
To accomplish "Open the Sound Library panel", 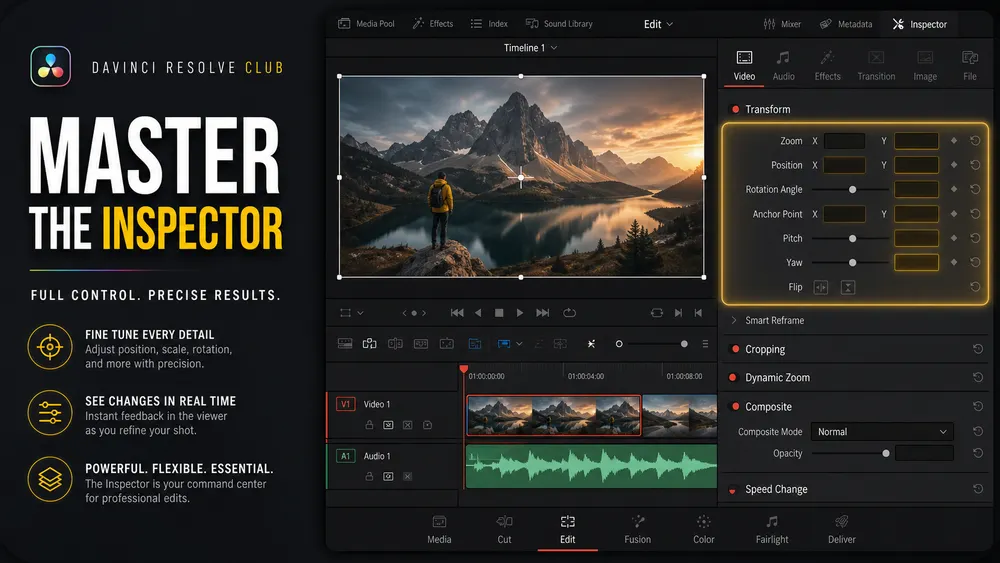I will pyautogui.click(x=559, y=24).
